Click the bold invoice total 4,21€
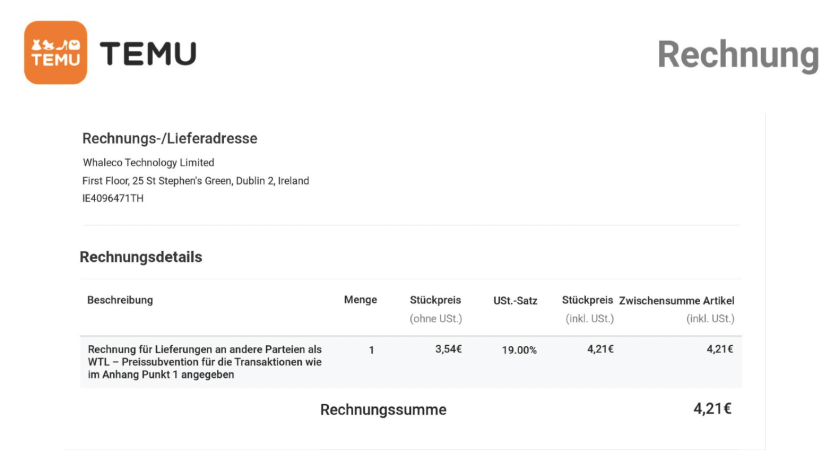 712,408
